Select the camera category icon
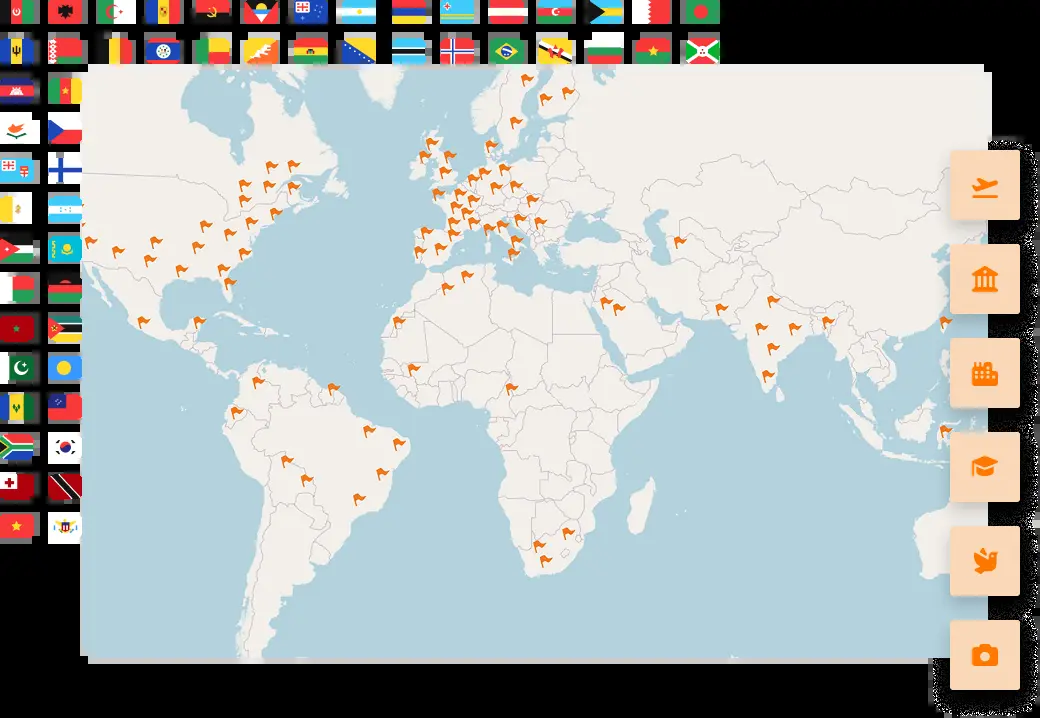1040x718 pixels. tap(984, 656)
